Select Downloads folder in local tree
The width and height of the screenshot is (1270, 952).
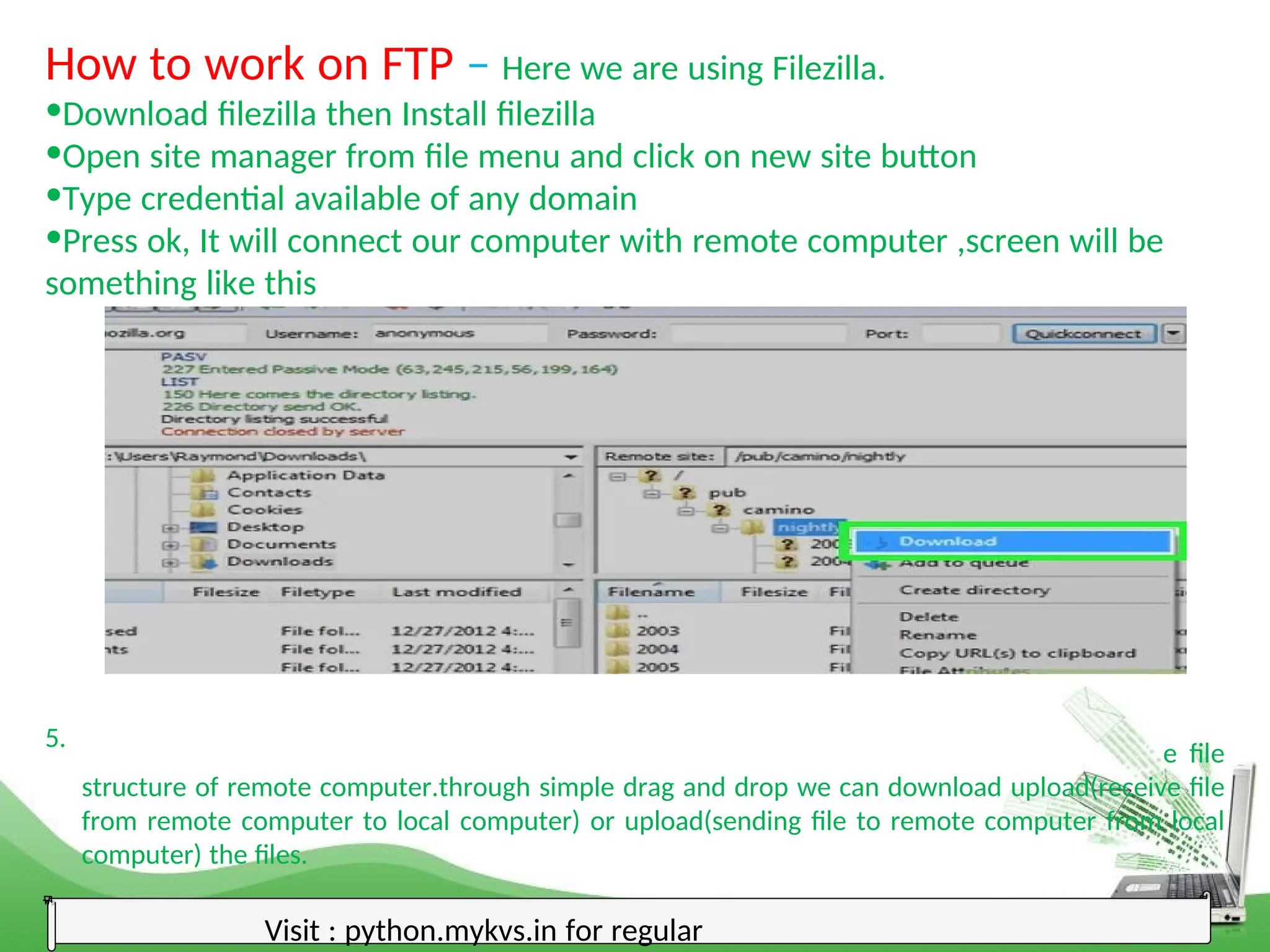pyautogui.click(x=280, y=562)
